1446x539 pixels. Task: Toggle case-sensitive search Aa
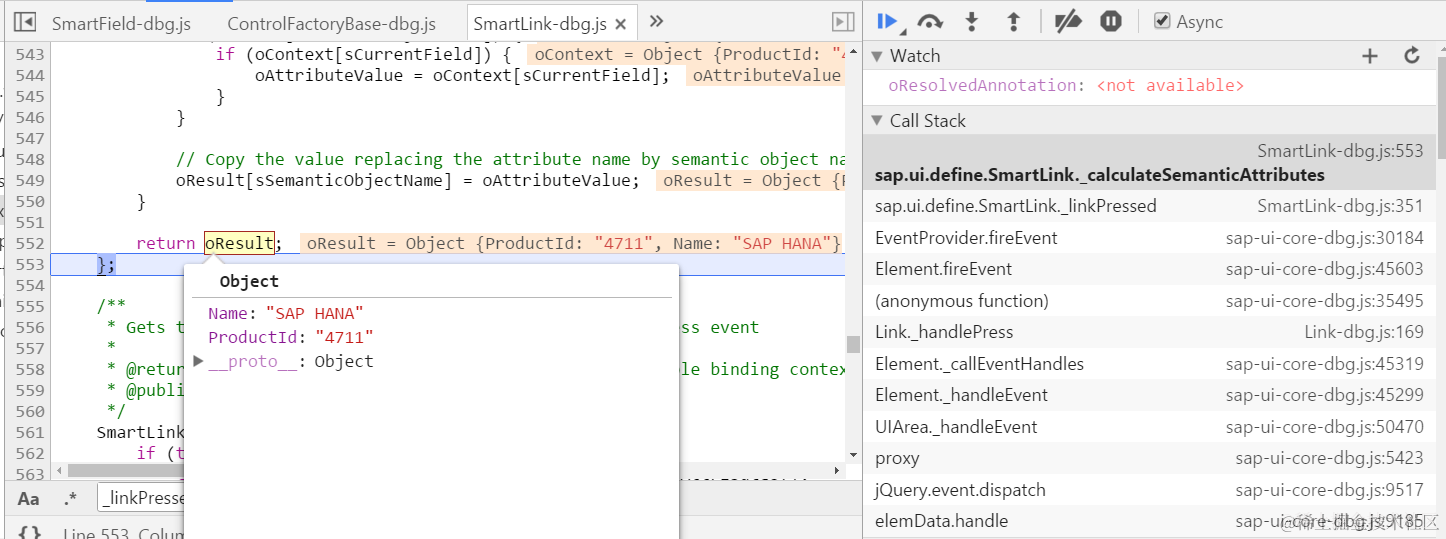[x=29, y=498]
